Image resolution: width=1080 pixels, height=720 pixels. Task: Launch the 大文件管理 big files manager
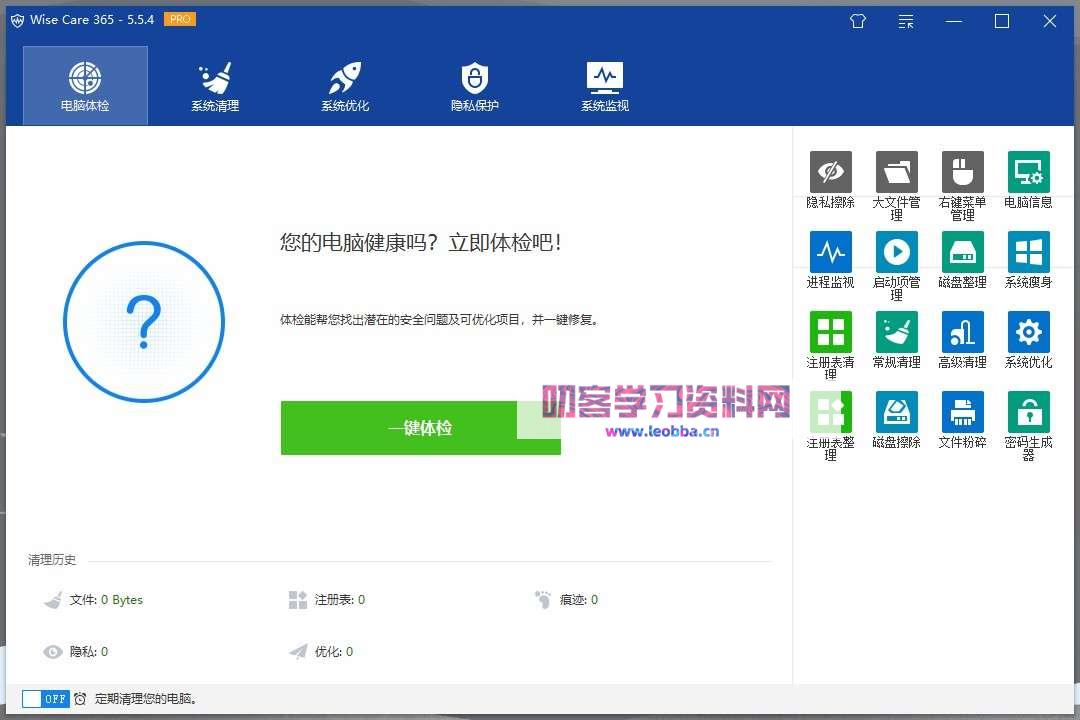click(x=896, y=173)
